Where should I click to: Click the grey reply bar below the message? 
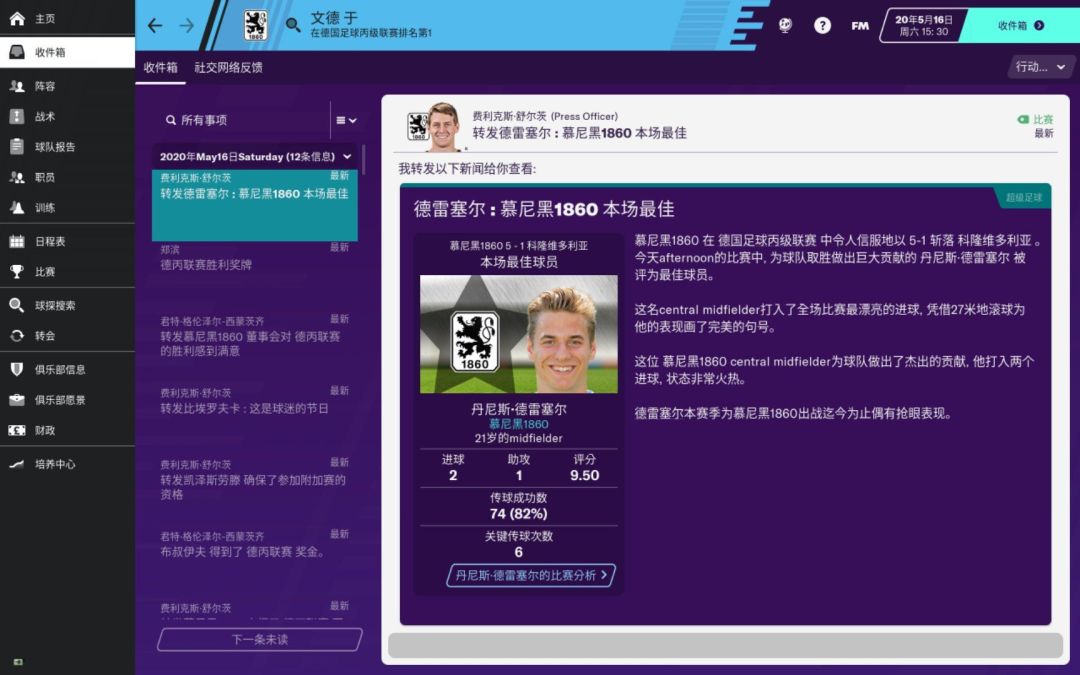point(725,645)
